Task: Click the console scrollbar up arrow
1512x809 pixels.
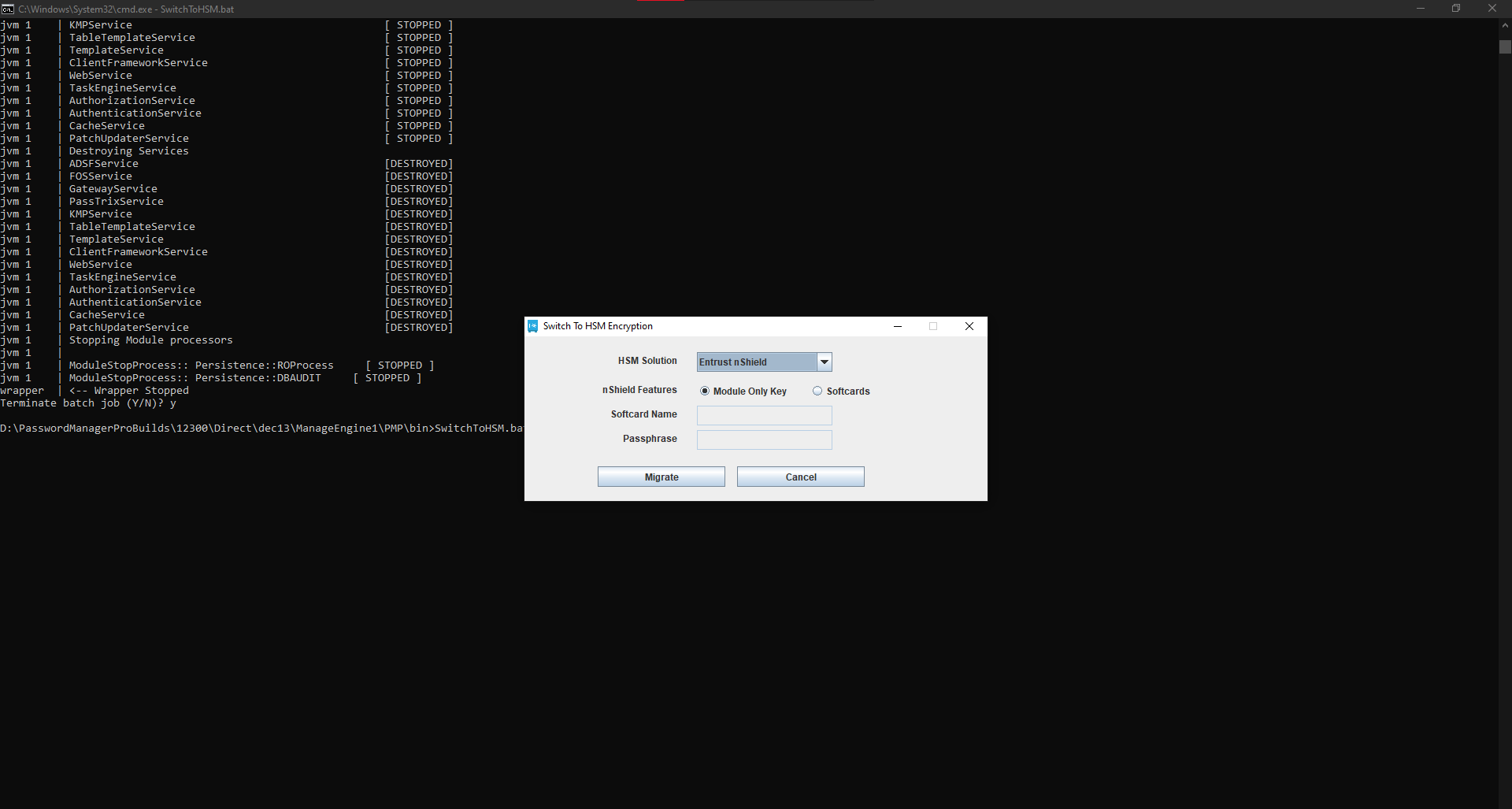Action: click(1505, 25)
